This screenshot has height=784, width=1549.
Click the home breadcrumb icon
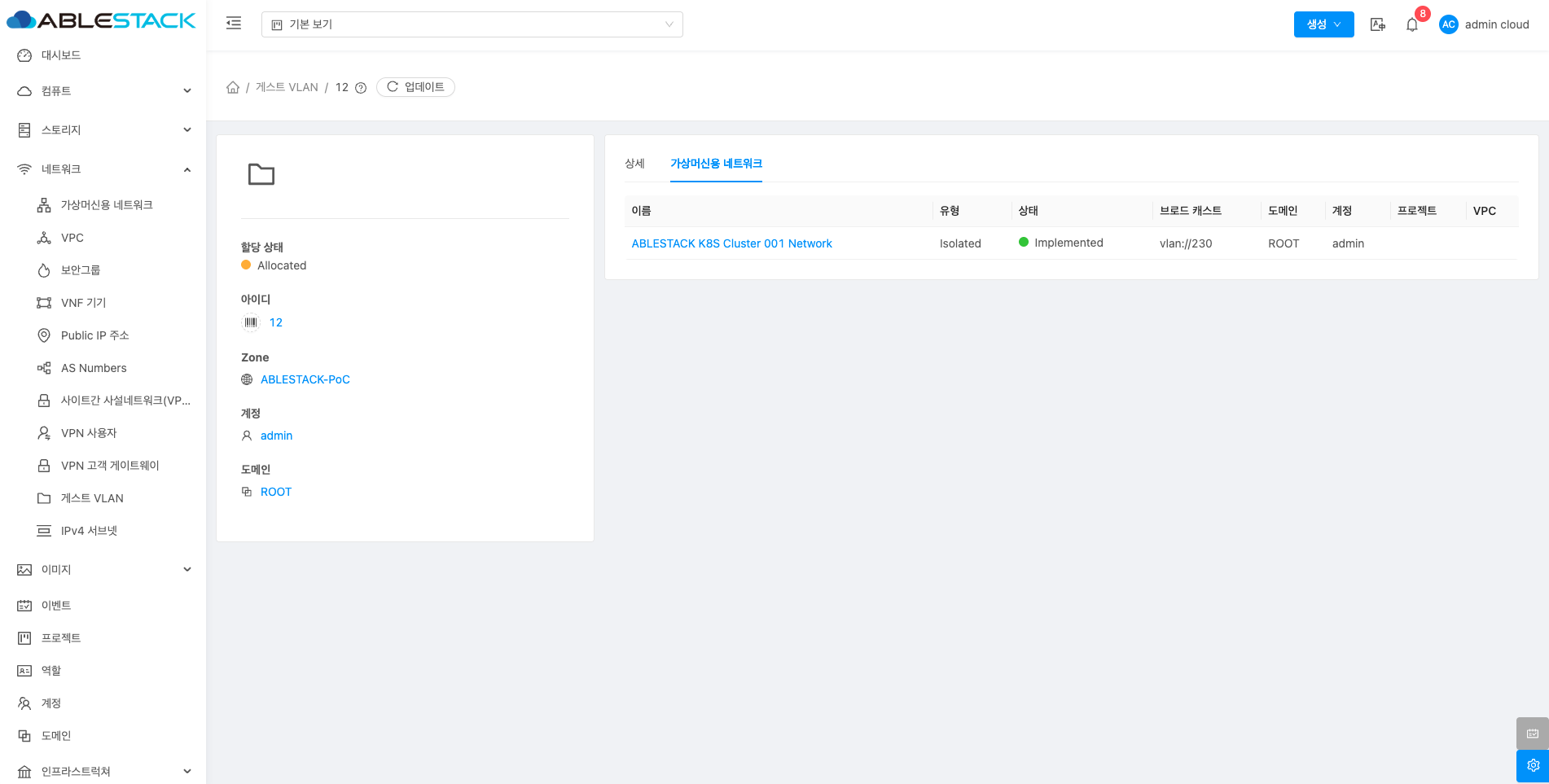[233, 87]
